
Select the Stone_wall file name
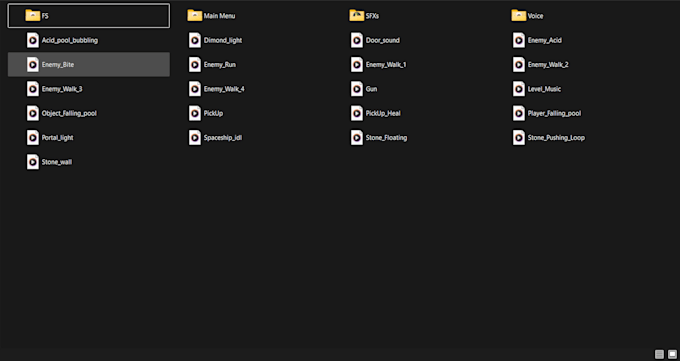click(57, 162)
